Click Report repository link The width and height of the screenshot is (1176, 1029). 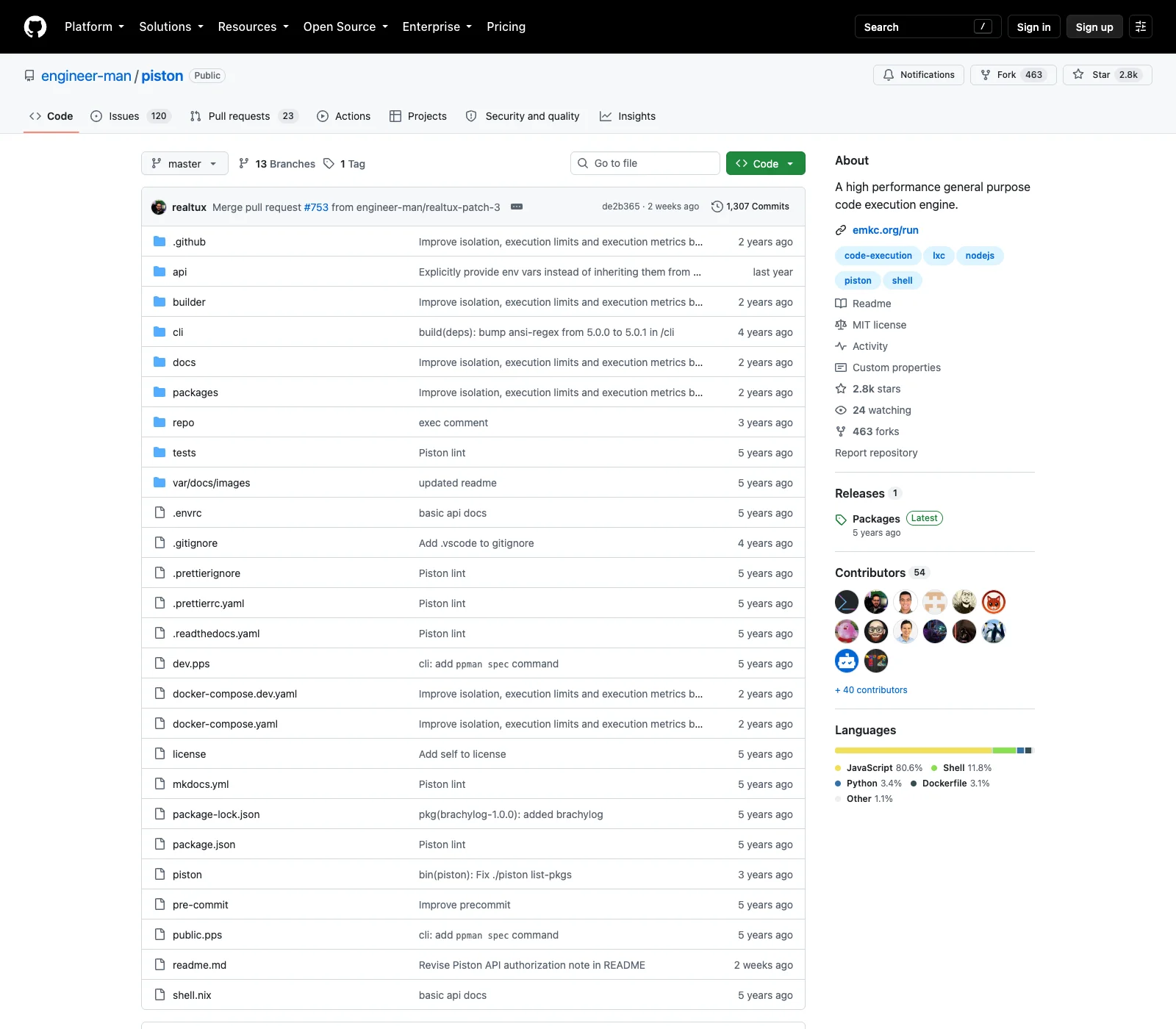(876, 453)
